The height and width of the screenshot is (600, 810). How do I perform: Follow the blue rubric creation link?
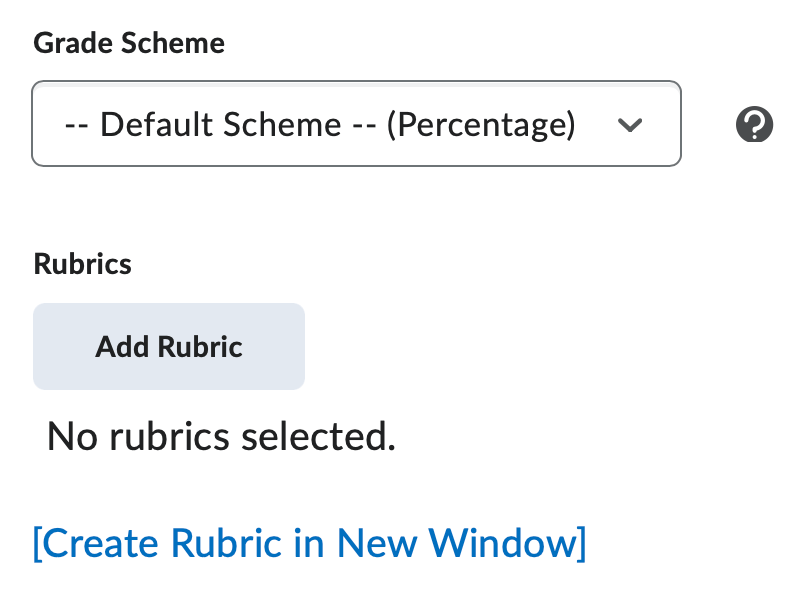pyautogui.click(x=310, y=542)
